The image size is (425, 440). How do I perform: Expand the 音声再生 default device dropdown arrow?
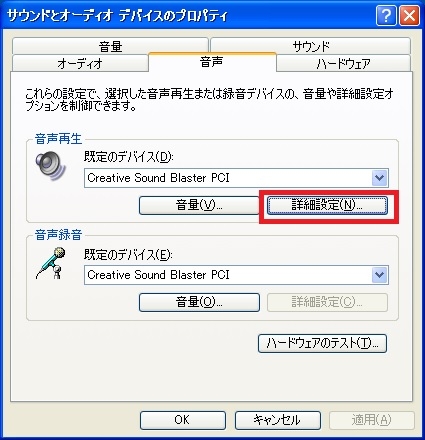379,178
